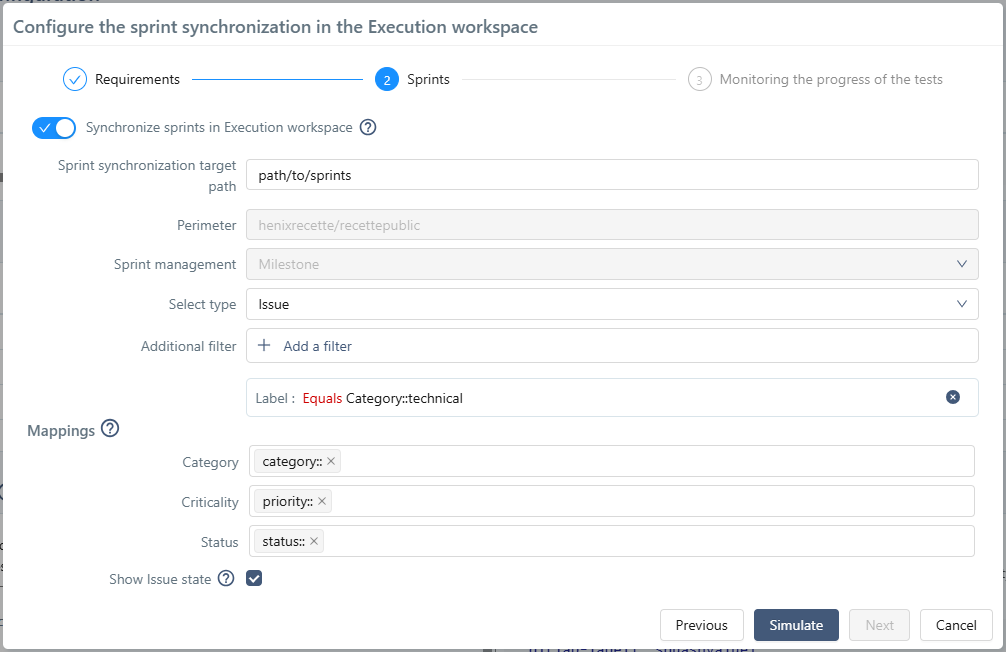
Task: Remove the Label Equals Category::technical filter
Action: point(952,396)
